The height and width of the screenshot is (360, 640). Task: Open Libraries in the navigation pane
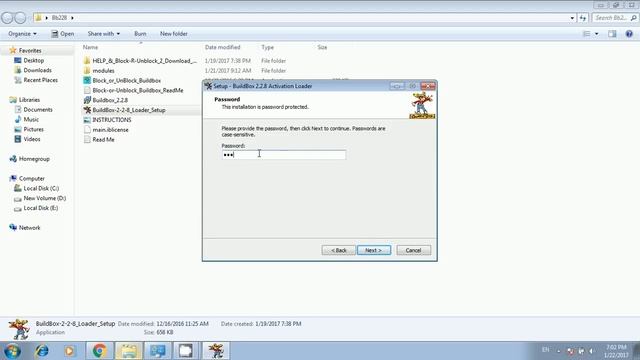[24, 100]
